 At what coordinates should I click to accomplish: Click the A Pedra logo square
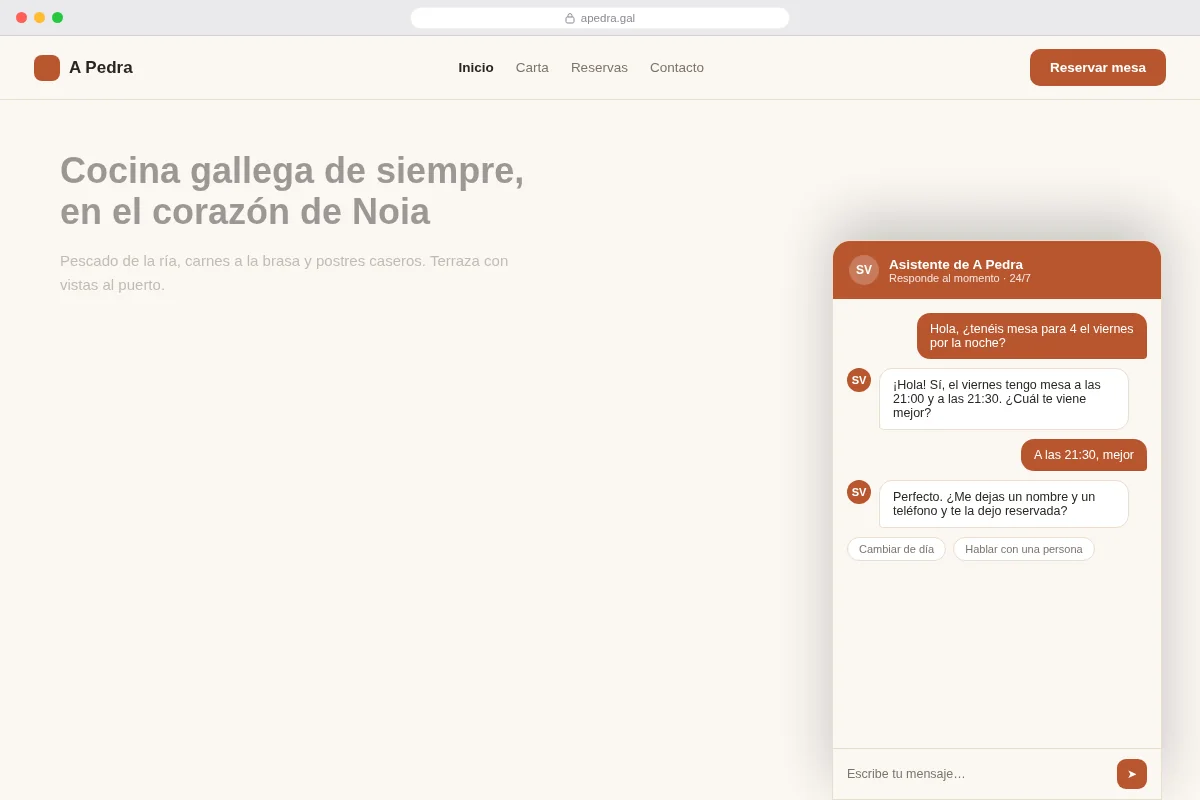point(47,68)
